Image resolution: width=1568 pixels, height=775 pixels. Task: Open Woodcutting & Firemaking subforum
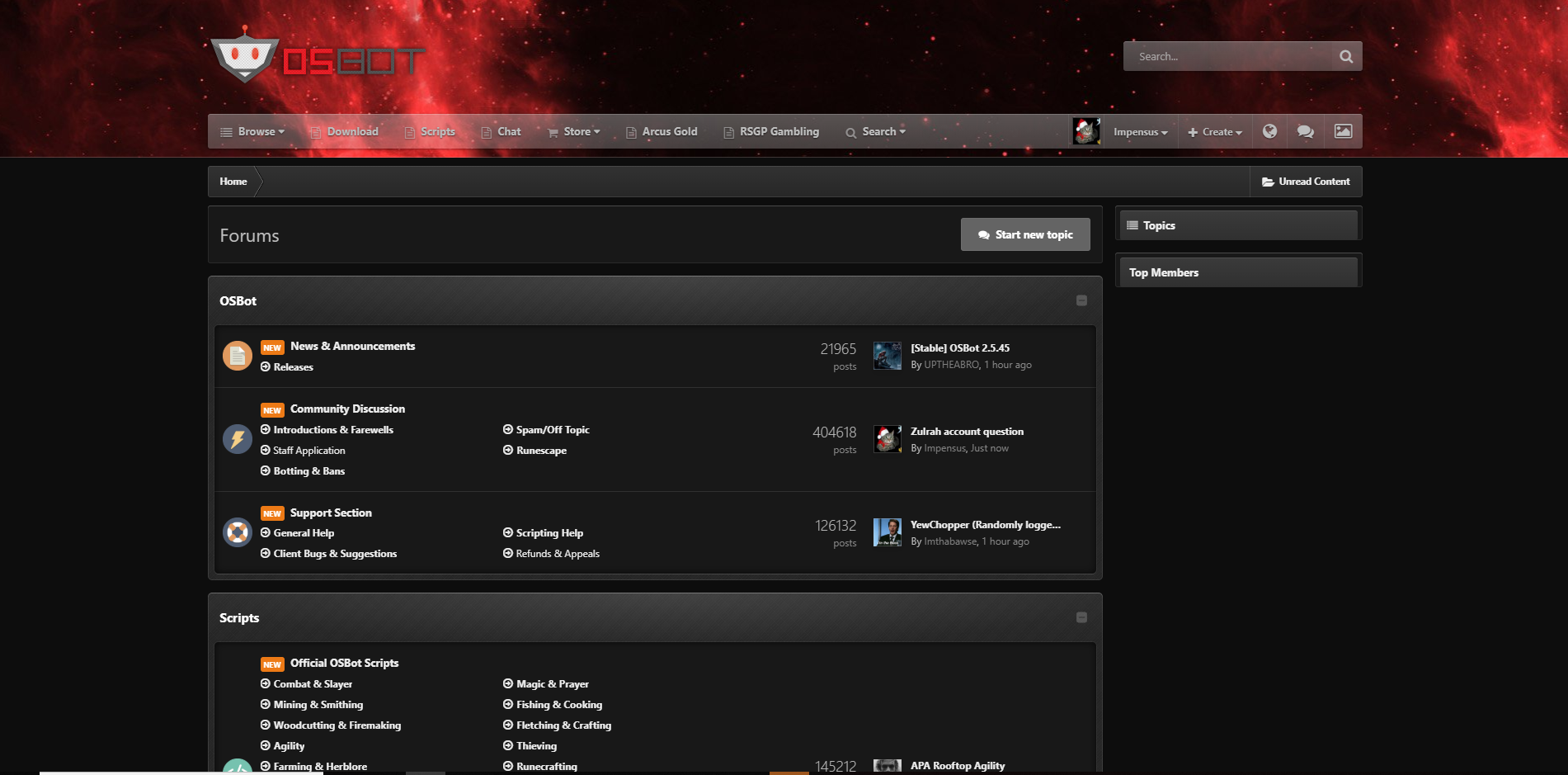tap(337, 725)
